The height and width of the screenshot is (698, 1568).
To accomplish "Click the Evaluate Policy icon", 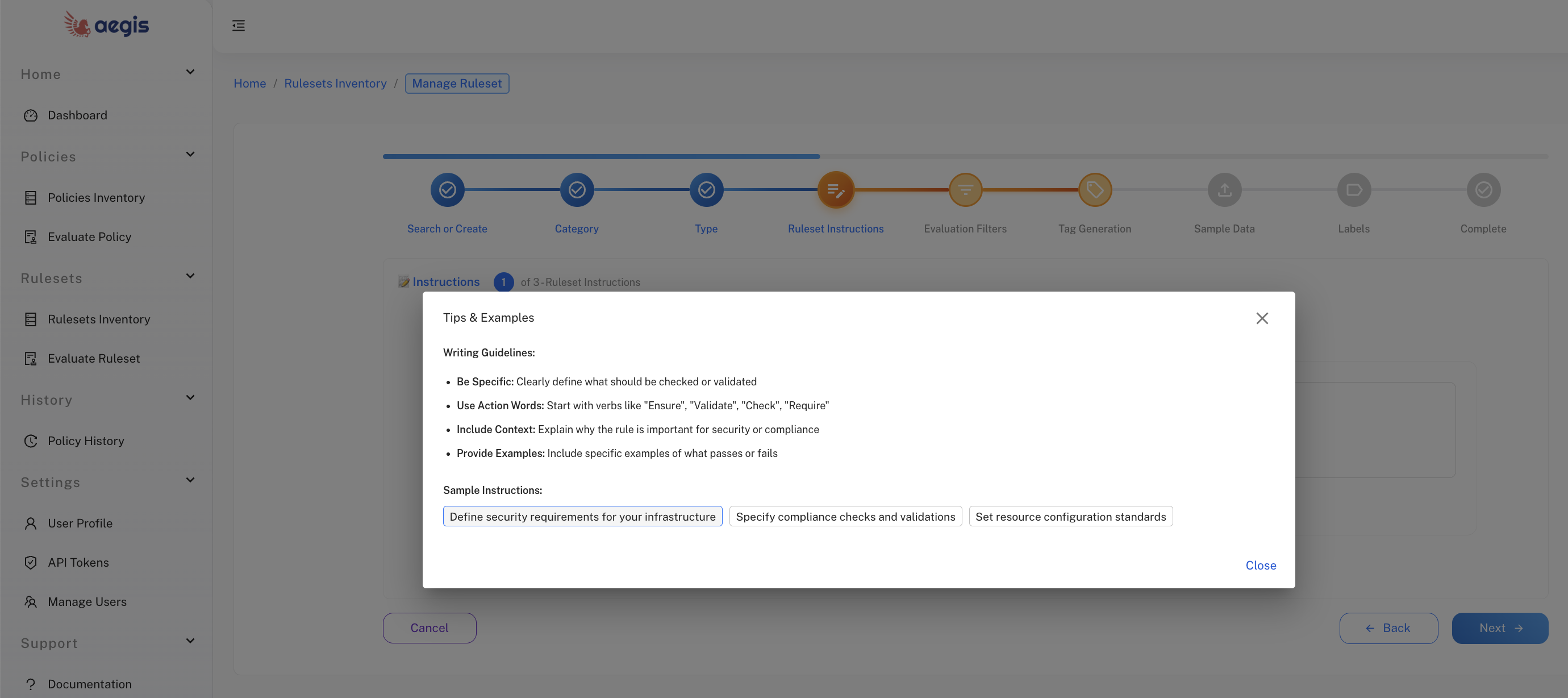I will click(31, 237).
